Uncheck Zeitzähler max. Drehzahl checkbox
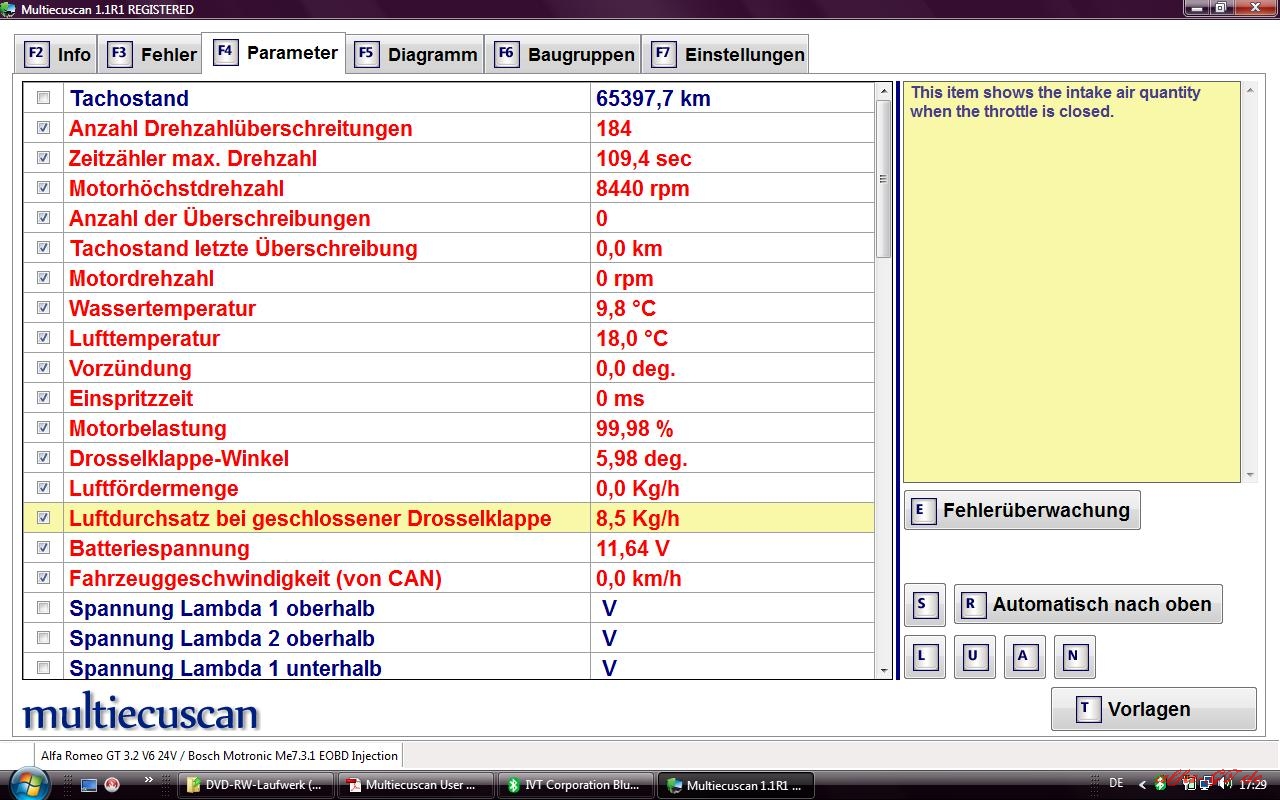 [x=43, y=158]
